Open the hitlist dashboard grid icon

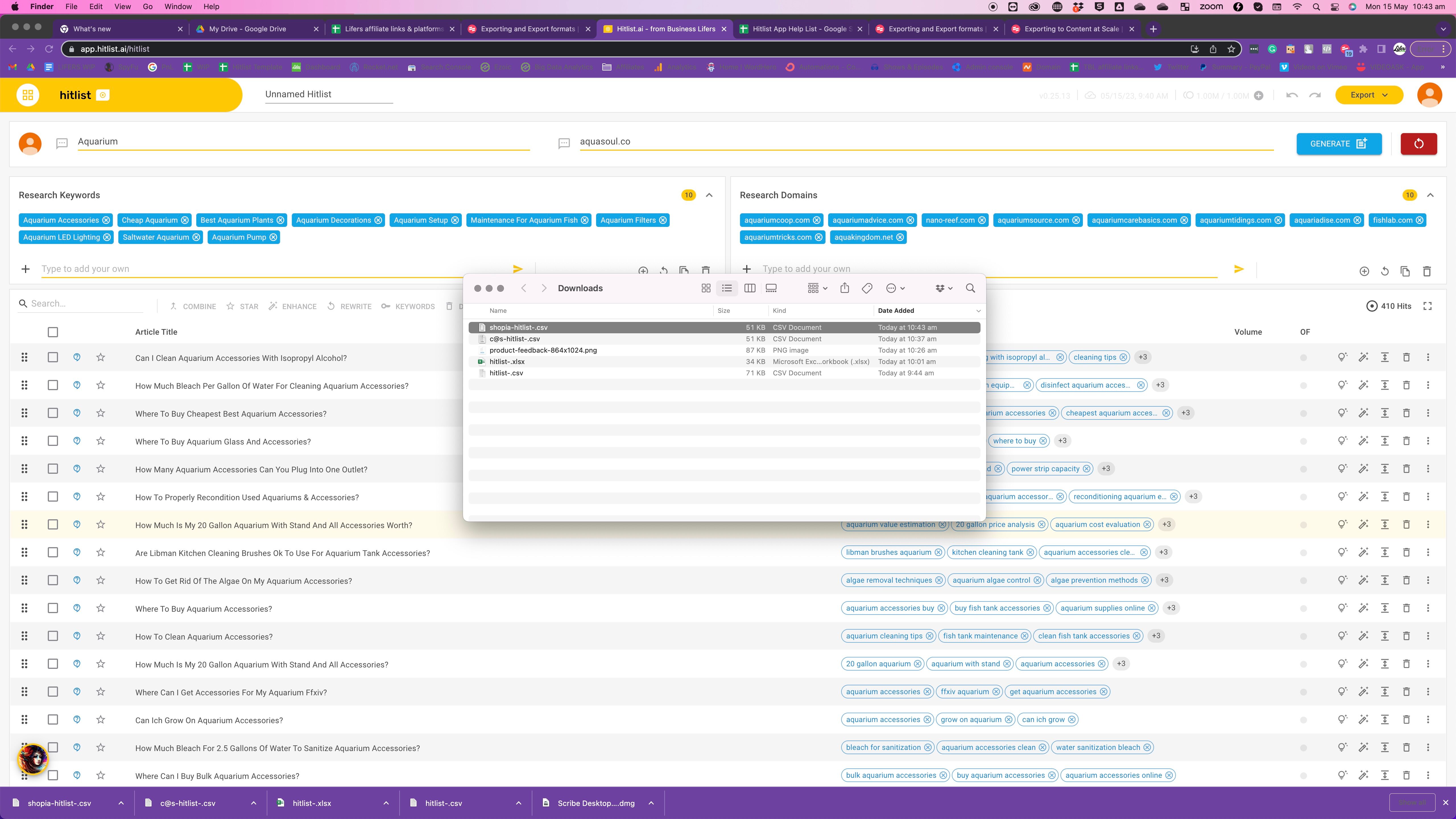click(28, 95)
